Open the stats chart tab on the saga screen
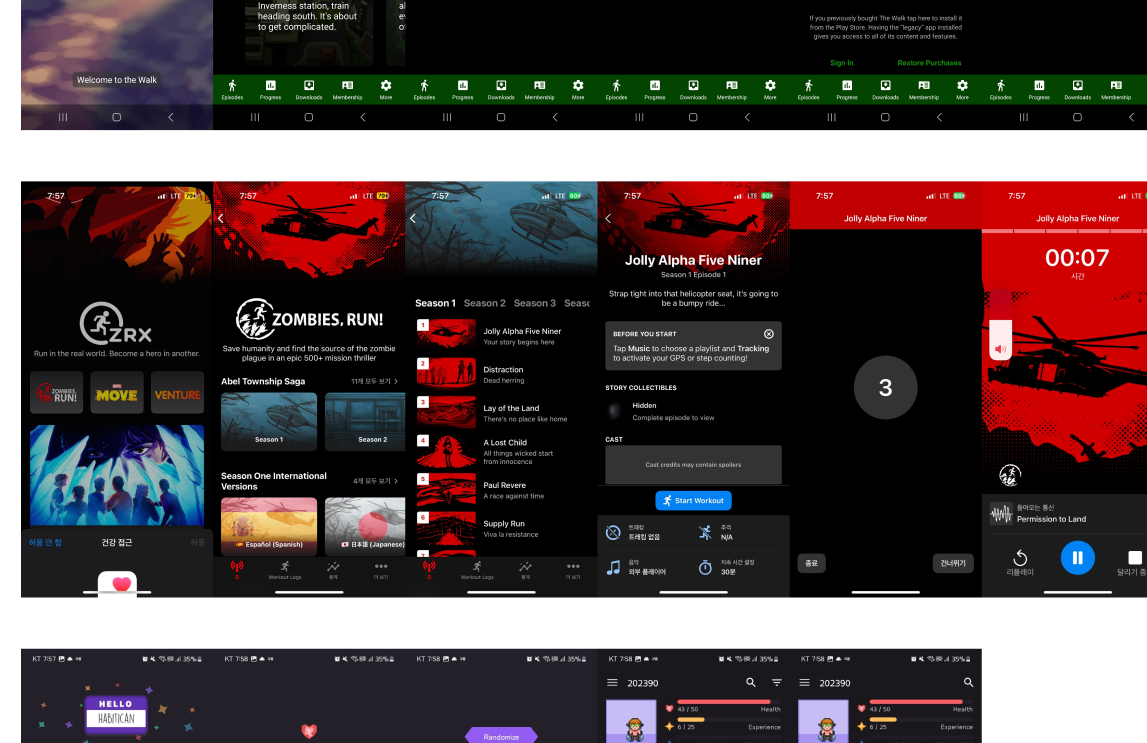1147x743 pixels. pos(333,570)
